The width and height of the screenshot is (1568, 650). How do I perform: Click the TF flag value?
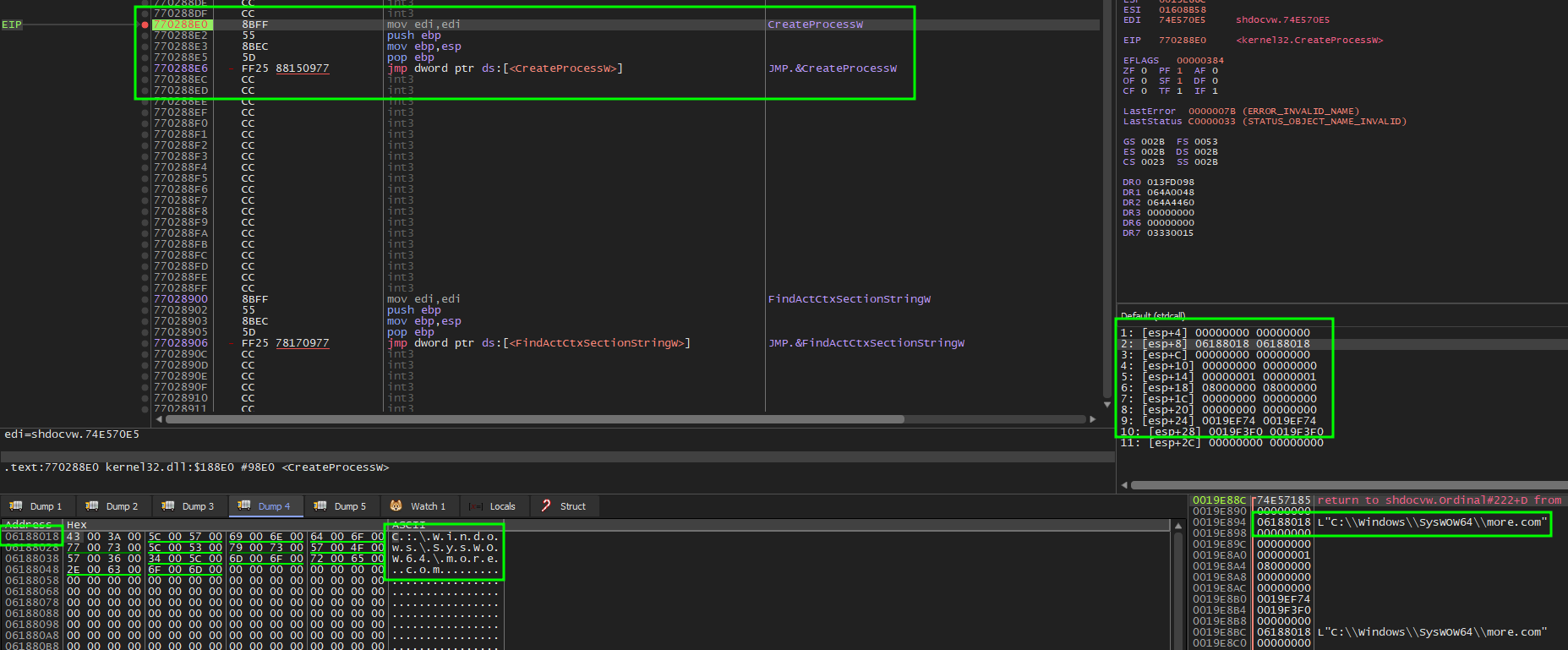point(1180,91)
